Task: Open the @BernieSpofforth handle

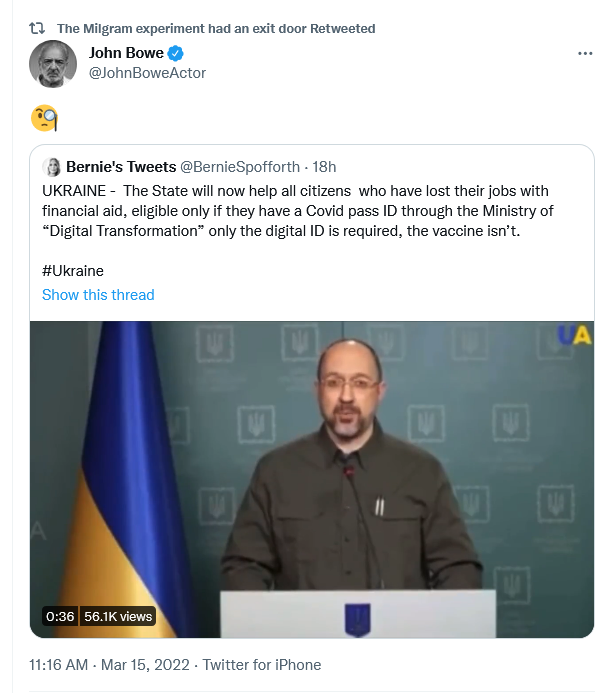Action: coord(240,167)
